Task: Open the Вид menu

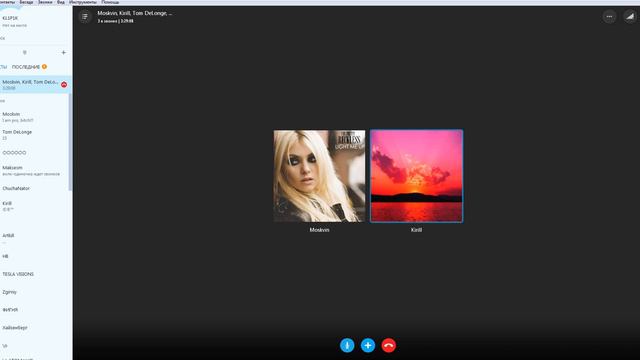Action: click(x=60, y=2)
